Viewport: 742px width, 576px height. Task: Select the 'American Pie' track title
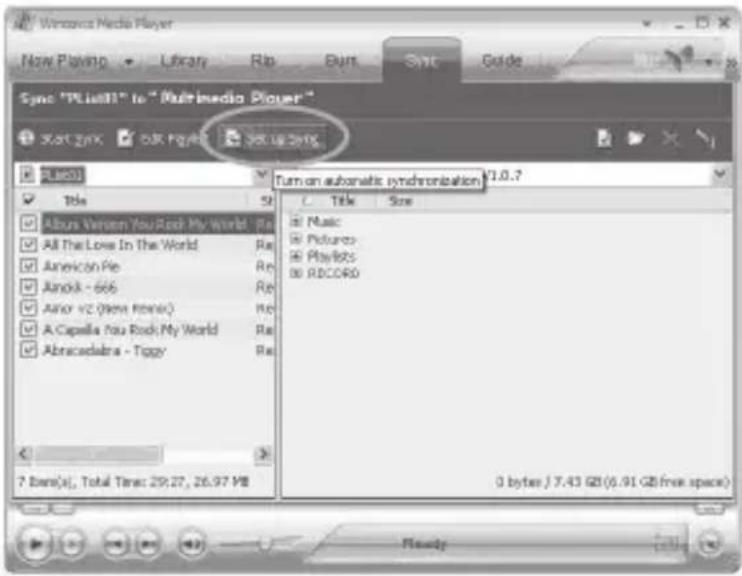pos(81,266)
